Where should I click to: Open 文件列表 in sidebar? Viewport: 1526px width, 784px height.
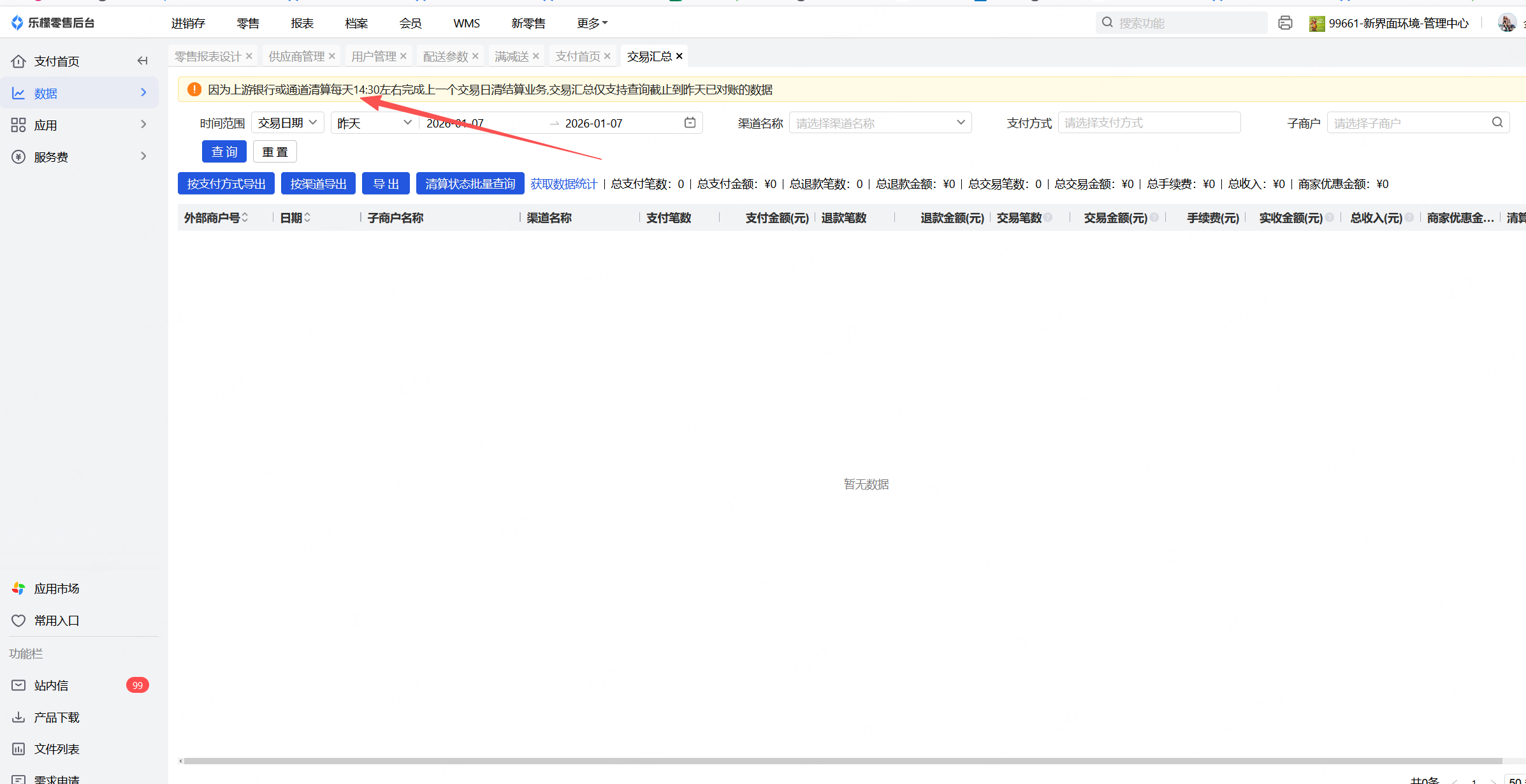click(x=56, y=749)
